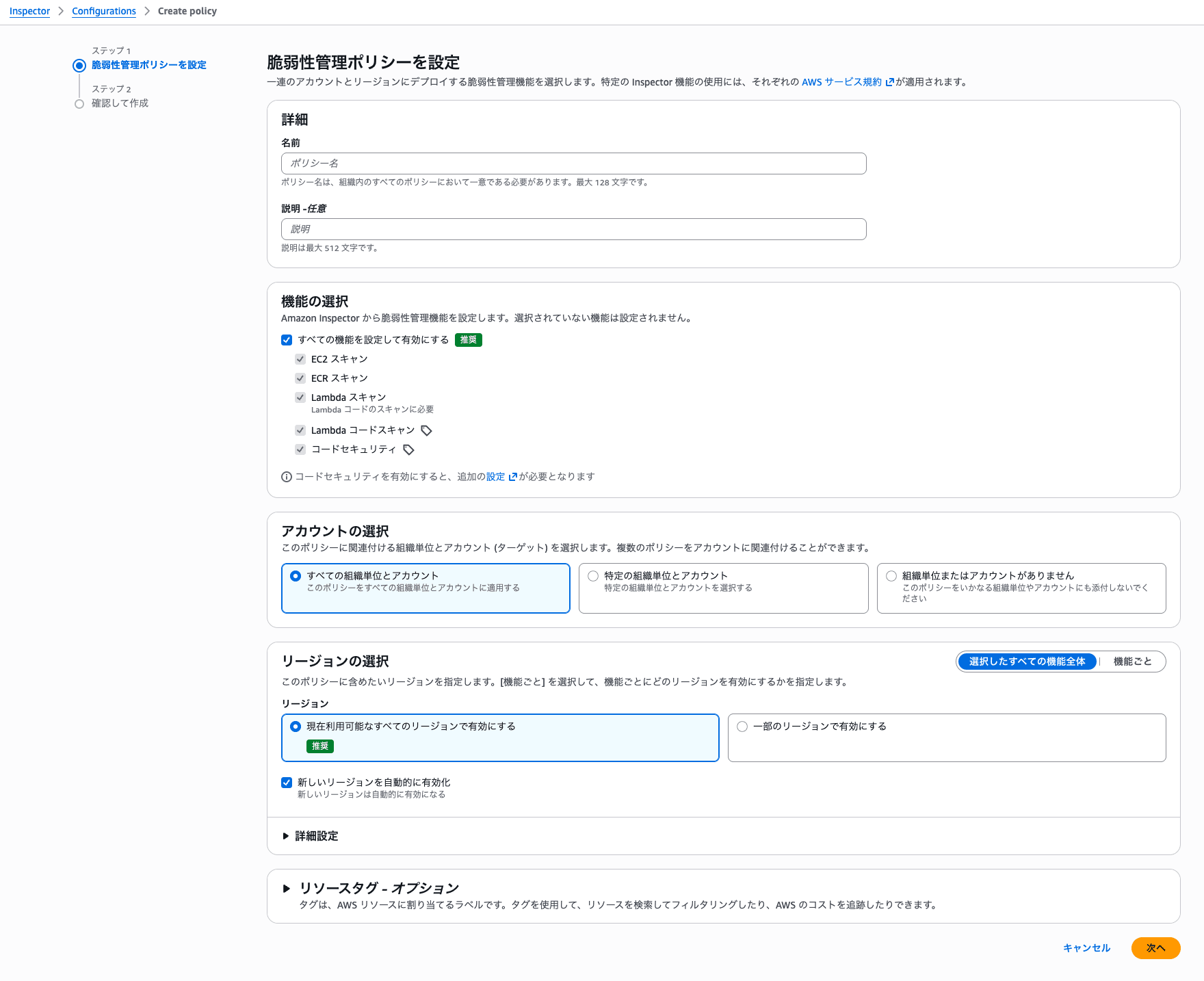This screenshot has width=1204, height=981.
Task: Click the tag icon beside Lambda コードスキャン
Action: click(426, 430)
